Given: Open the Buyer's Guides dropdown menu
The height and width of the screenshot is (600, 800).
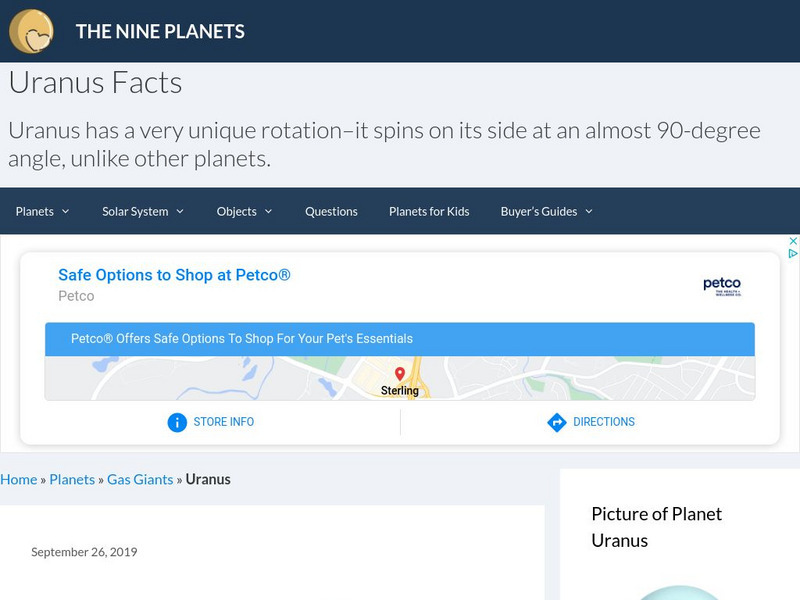Looking at the screenshot, I should pyautogui.click(x=546, y=211).
